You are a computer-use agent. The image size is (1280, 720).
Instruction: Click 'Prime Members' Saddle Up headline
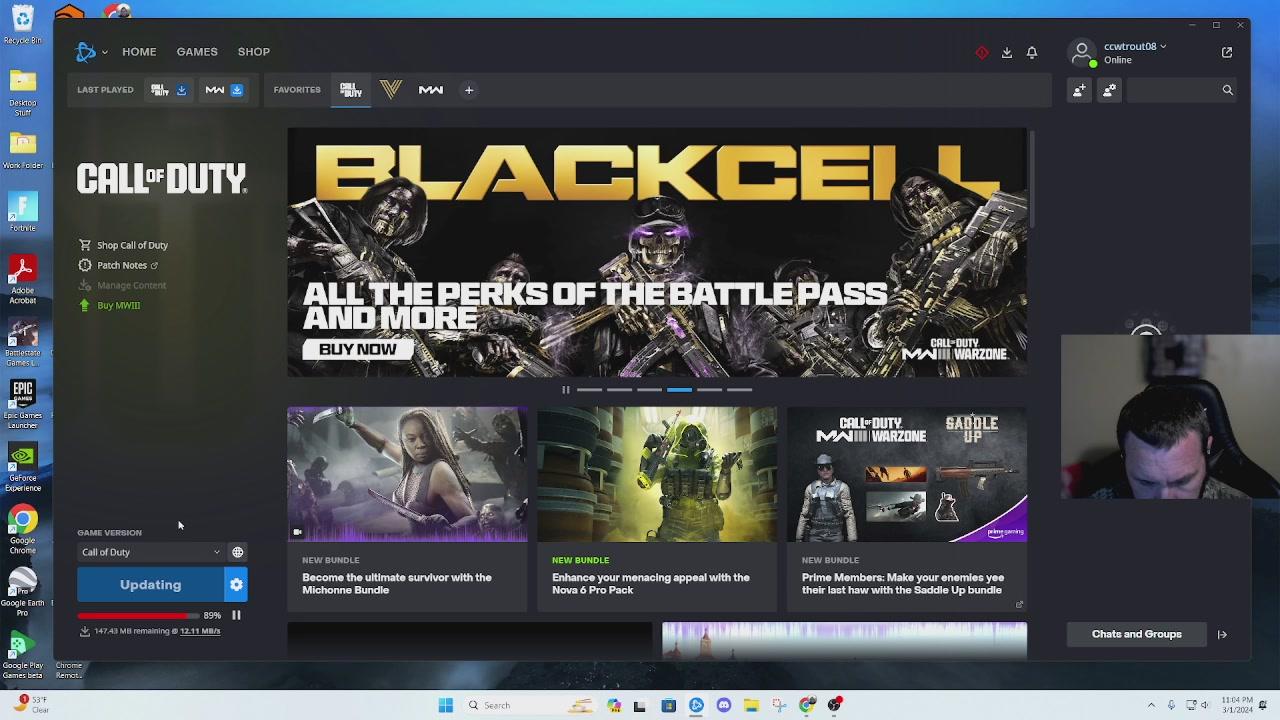coord(903,584)
